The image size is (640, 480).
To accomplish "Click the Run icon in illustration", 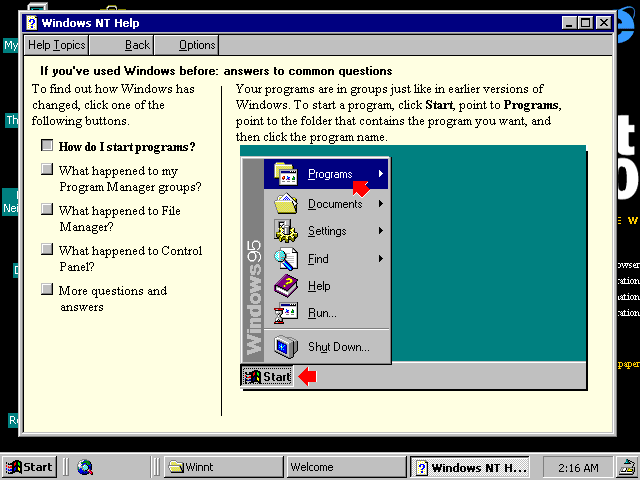I will click(x=285, y=313).
